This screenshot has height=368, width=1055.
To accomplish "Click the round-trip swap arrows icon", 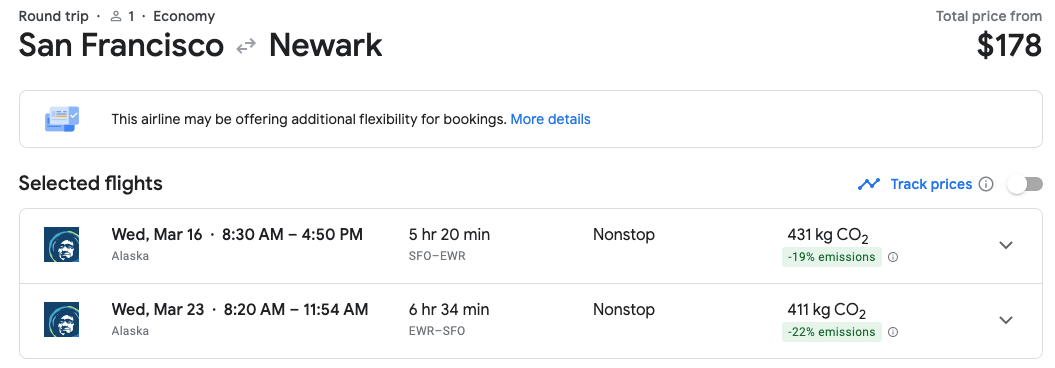I will click(x=246, y=46).
